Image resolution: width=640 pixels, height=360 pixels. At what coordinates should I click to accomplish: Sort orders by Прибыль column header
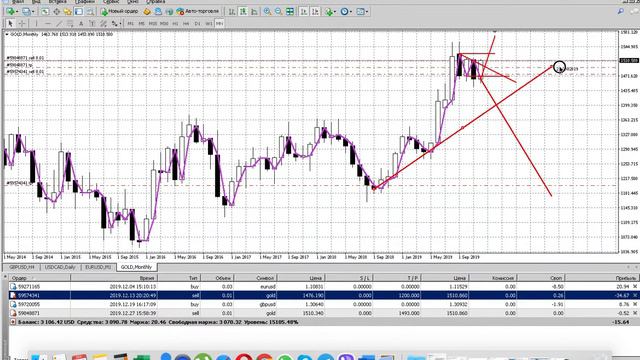click(602, 278)
